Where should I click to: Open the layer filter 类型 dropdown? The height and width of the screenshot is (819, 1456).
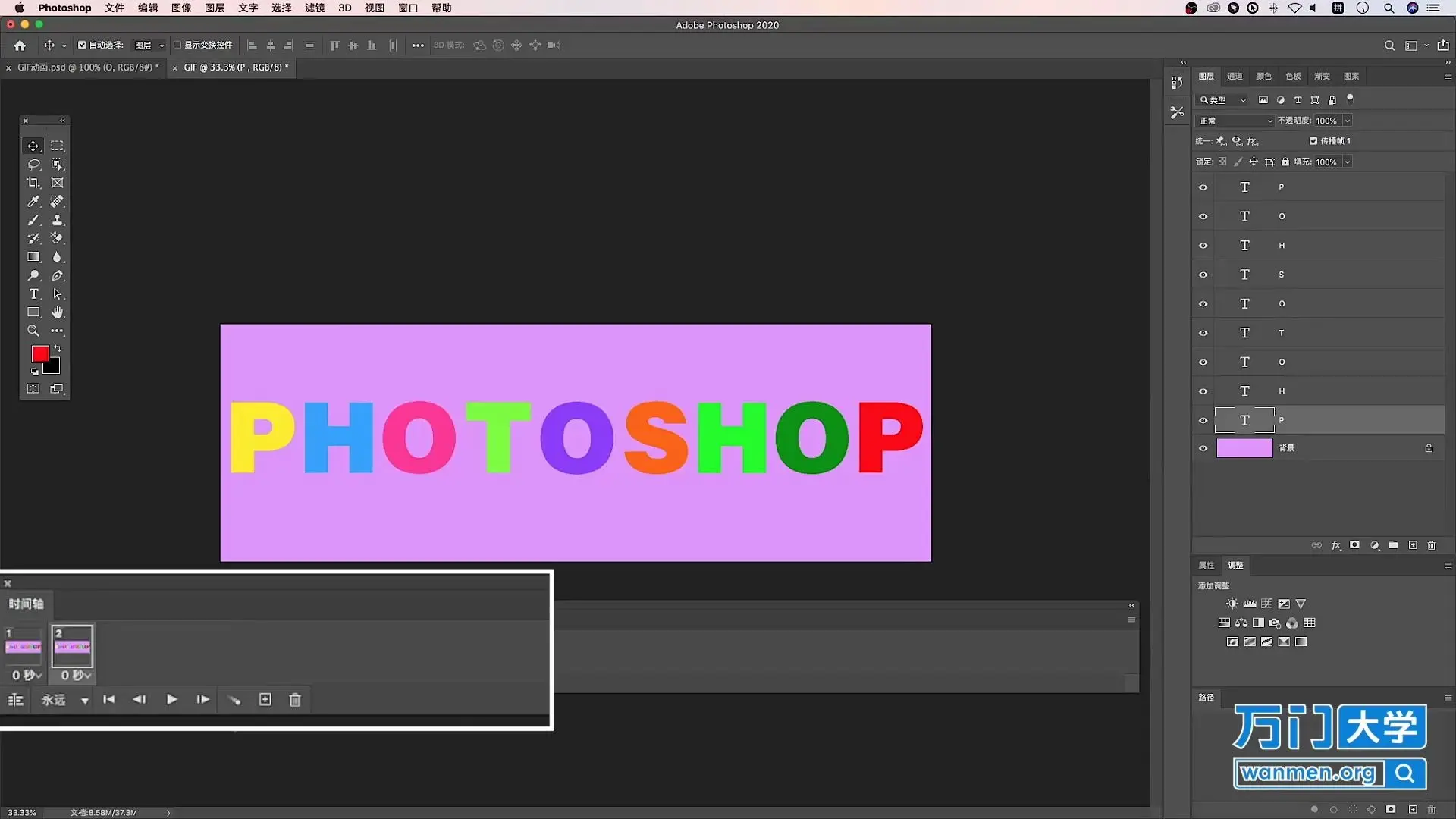pyautogui.click(x=1222, y=100)
